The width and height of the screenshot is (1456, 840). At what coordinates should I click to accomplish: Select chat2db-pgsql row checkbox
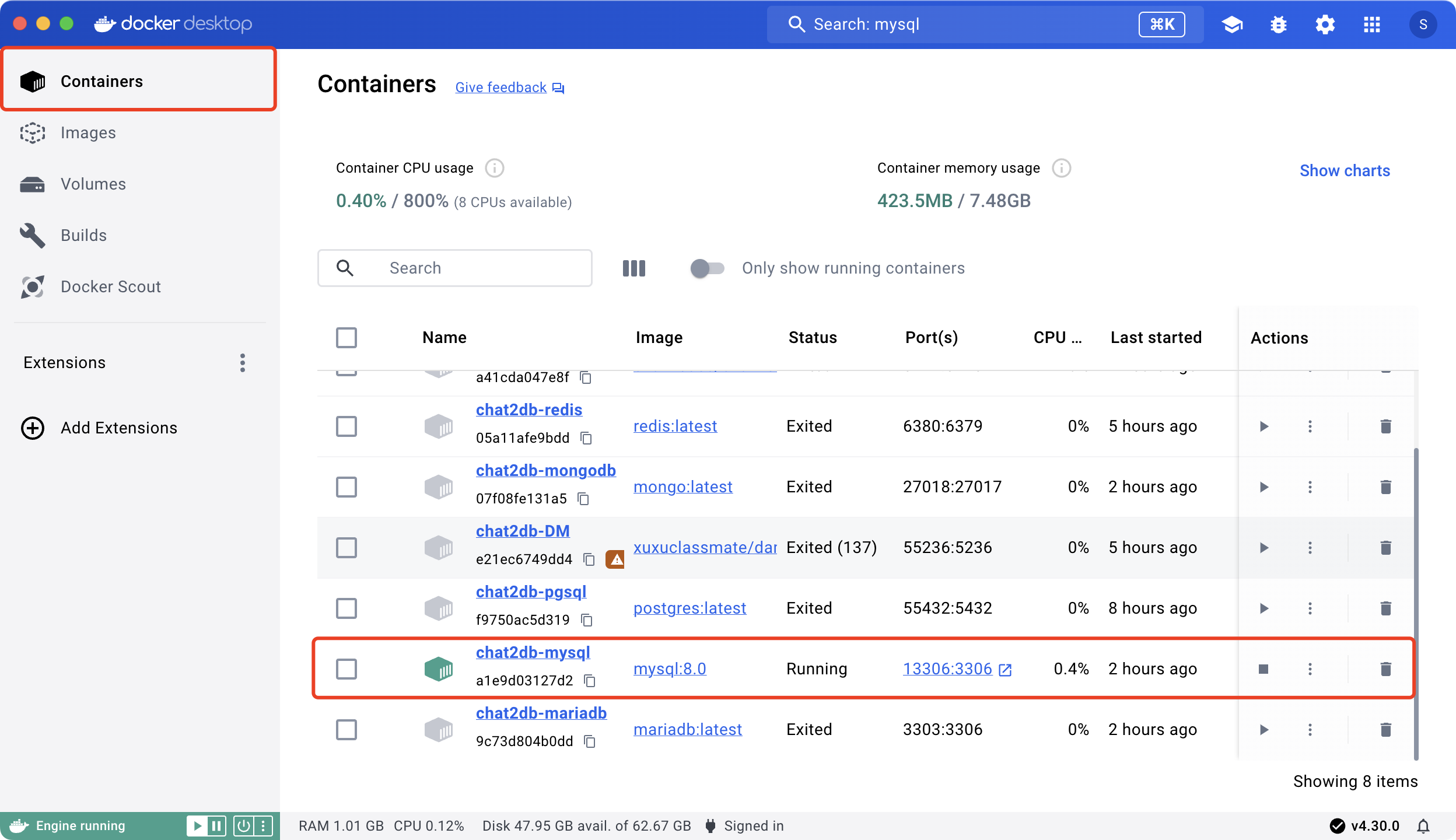pyautogui.click(x=346, y=608)
